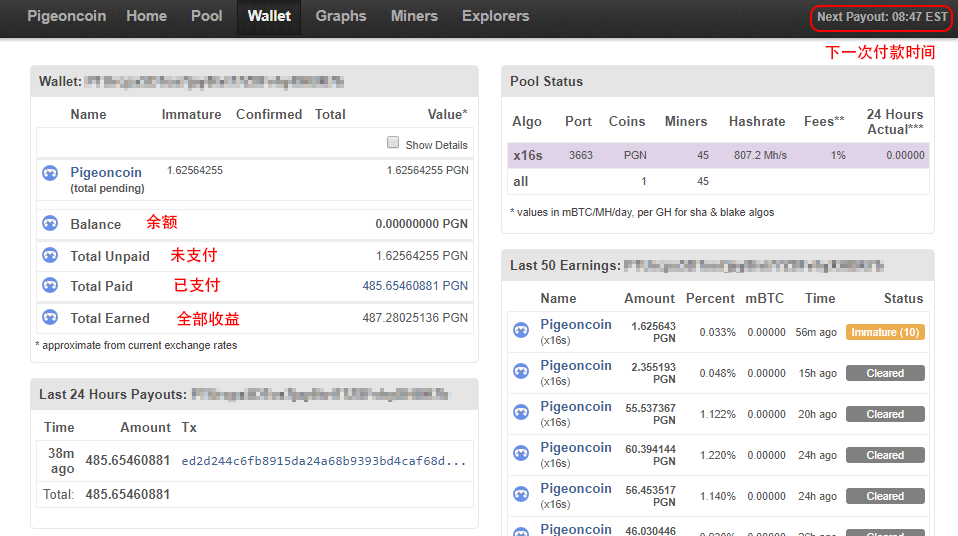This screenshot has width=958, height=536.
Task: Open the Explorers menu
Action: 495,16
